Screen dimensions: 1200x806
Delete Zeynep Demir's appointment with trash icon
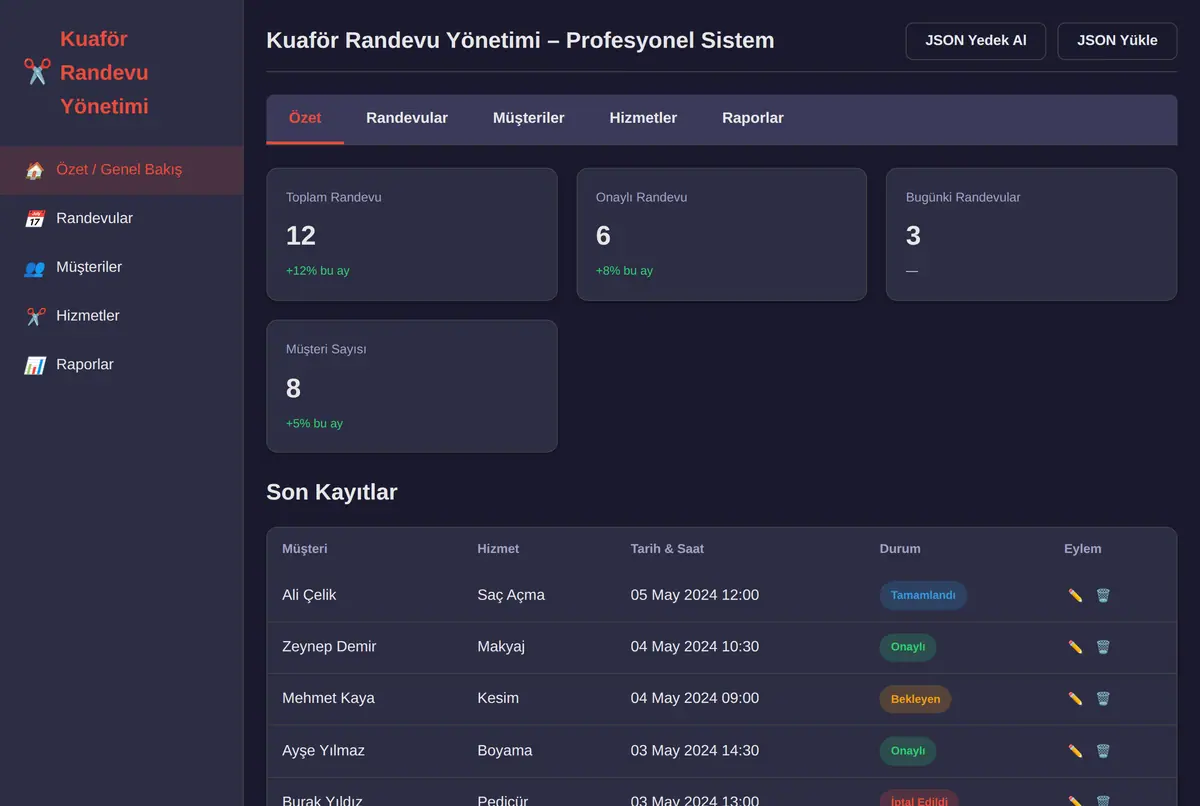[1103, 647]
